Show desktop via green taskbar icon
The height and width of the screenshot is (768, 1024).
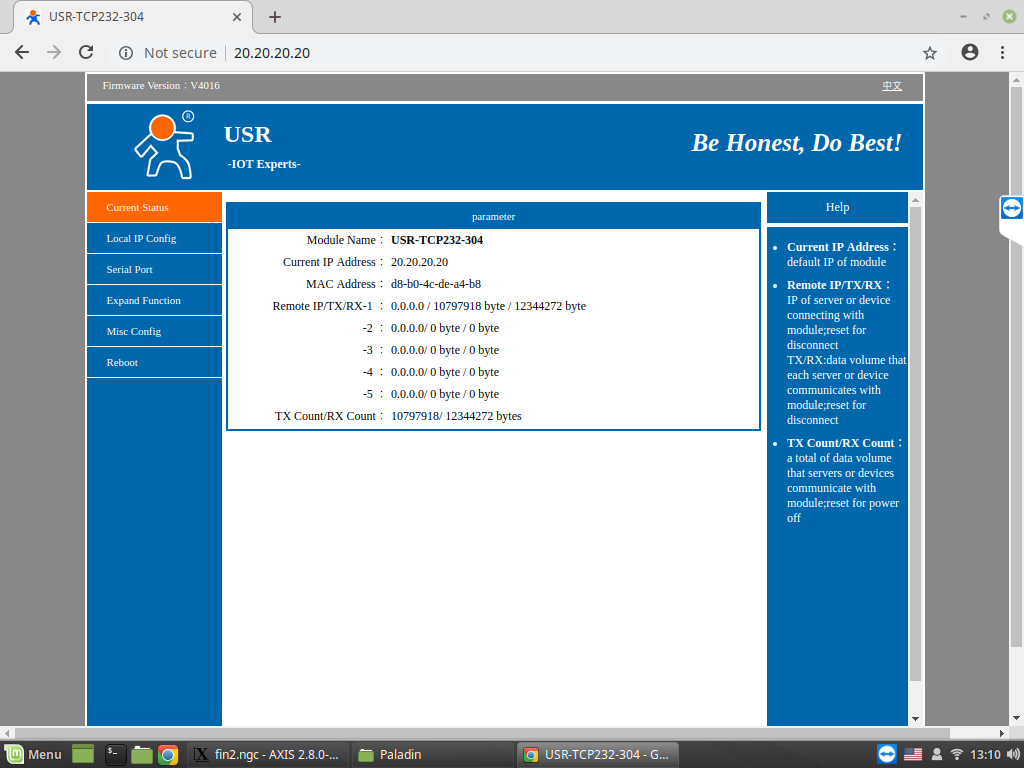(83, 754)
